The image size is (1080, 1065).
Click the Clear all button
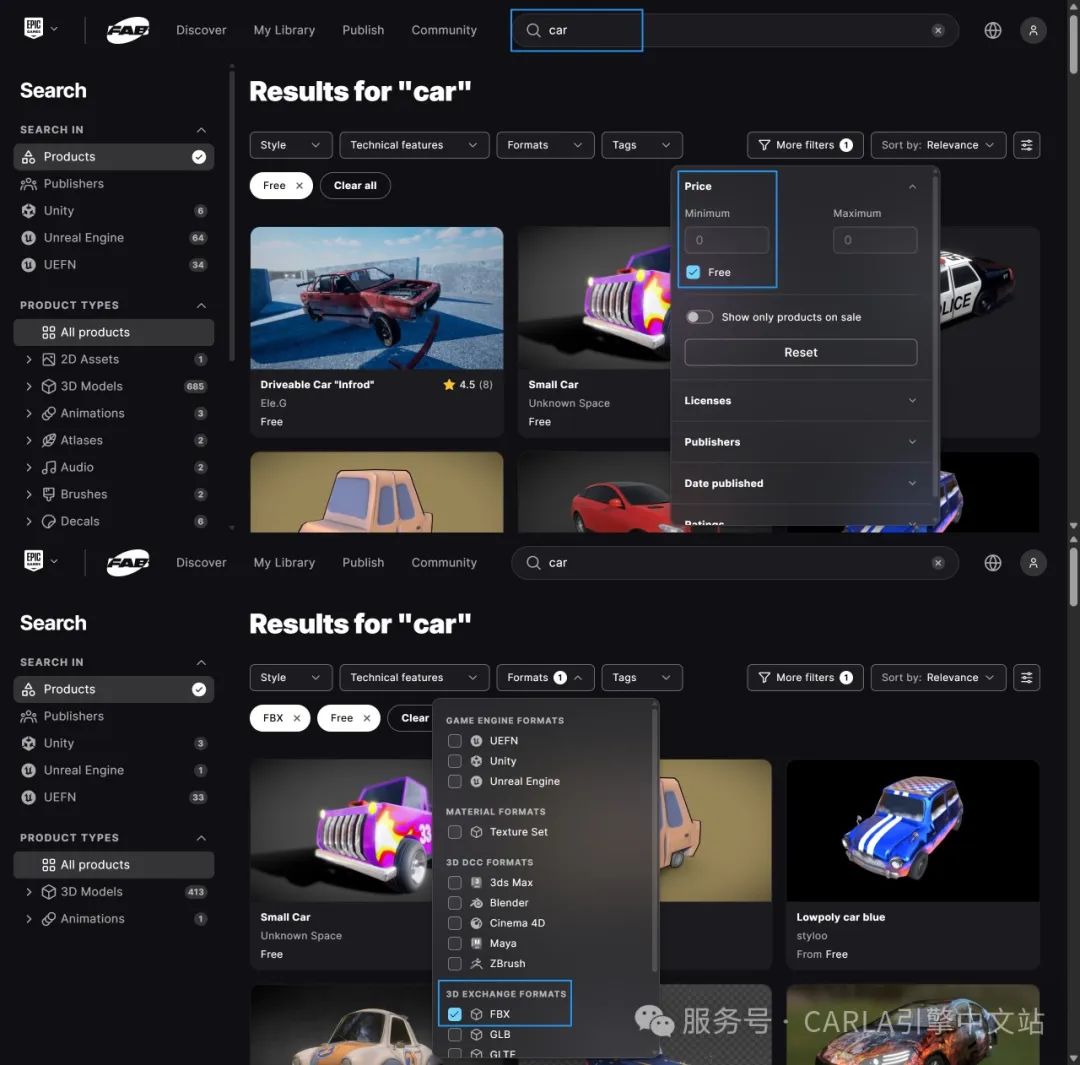[x=355, y=185]
